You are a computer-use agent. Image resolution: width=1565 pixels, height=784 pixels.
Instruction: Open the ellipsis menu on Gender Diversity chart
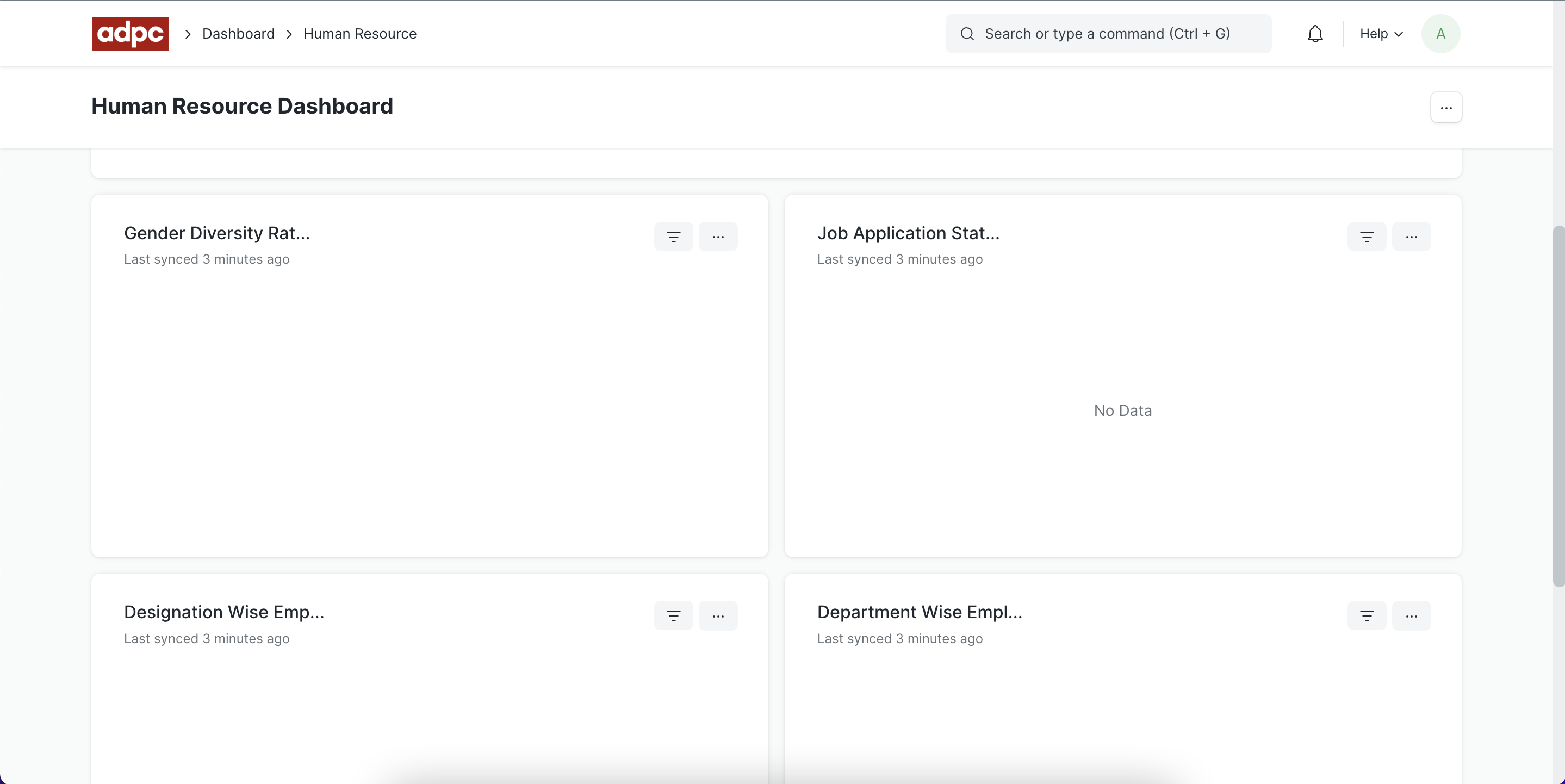tap(718, 236)
